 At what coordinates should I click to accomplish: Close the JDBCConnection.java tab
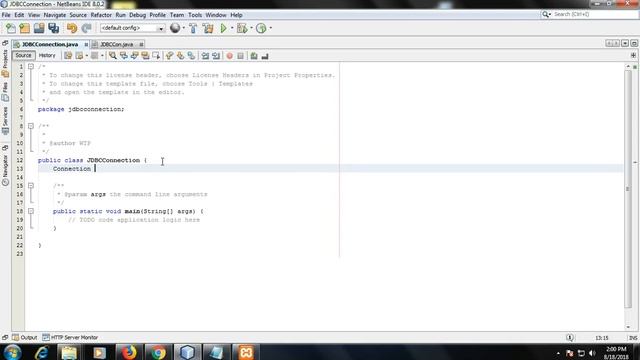[x=86, y=44]
